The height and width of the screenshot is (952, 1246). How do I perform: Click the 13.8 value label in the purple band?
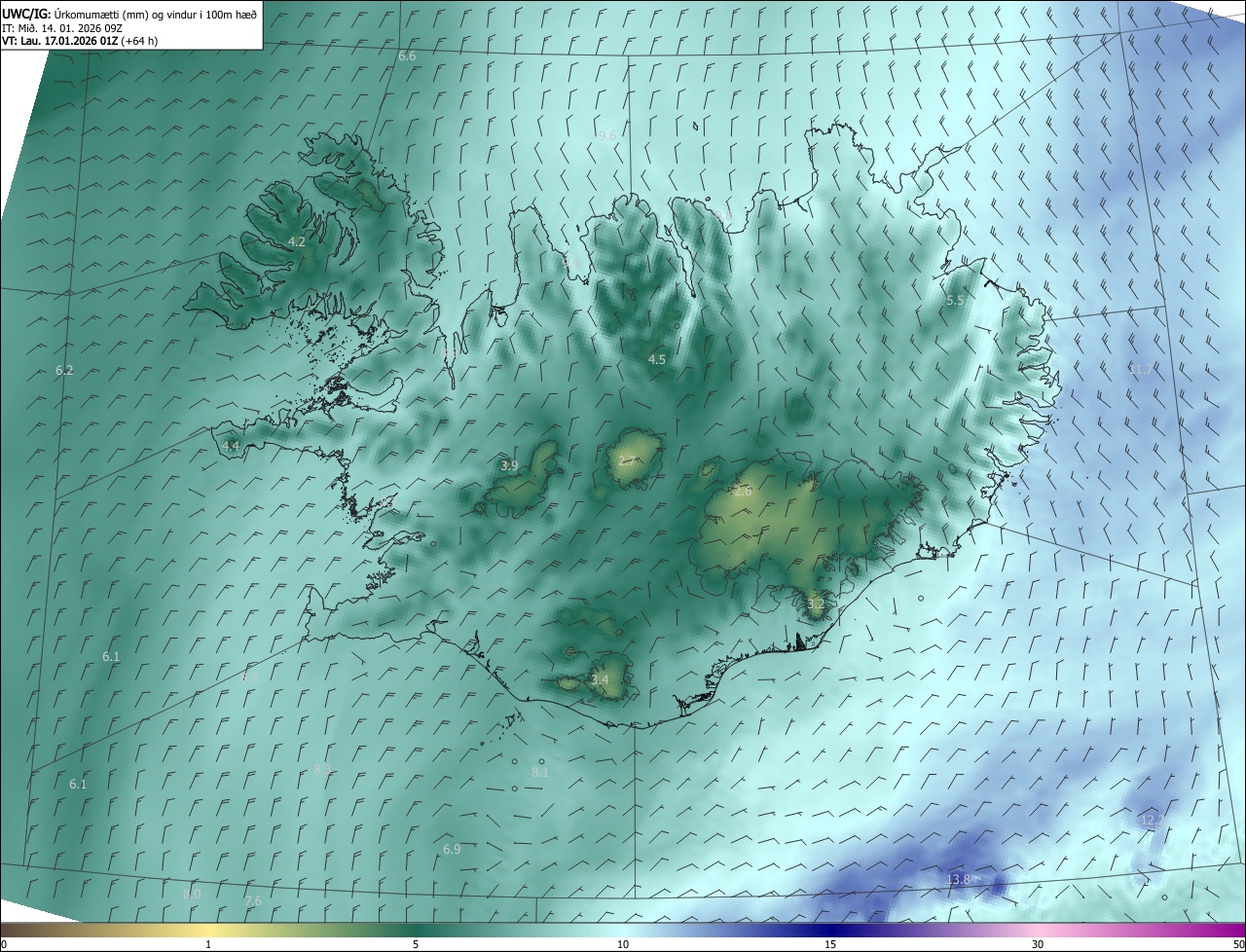(x=959, y=879)
